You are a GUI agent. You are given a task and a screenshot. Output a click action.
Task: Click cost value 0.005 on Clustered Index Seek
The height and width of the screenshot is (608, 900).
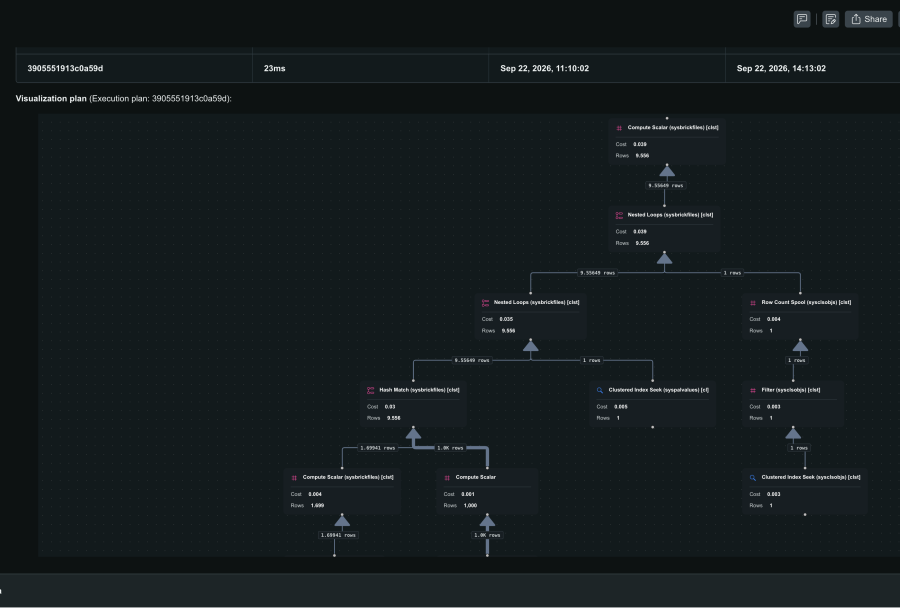click(x=620, y=406)
